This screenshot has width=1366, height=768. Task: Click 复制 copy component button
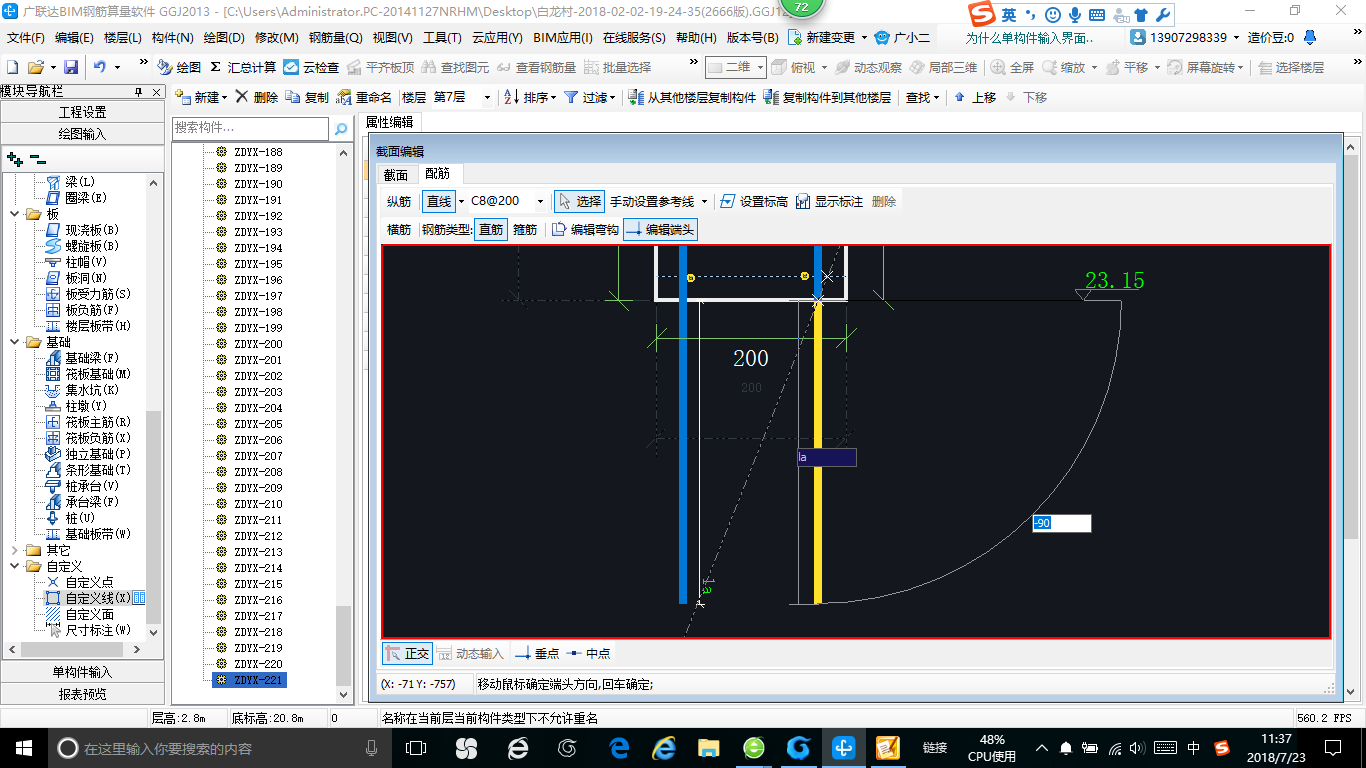[307, 97]
